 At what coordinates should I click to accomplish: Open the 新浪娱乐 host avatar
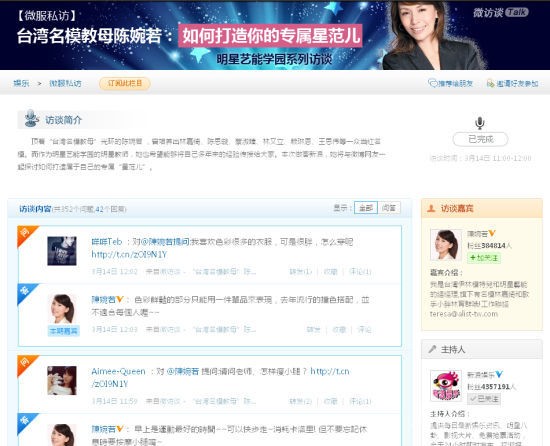click(x=446, y=386)
